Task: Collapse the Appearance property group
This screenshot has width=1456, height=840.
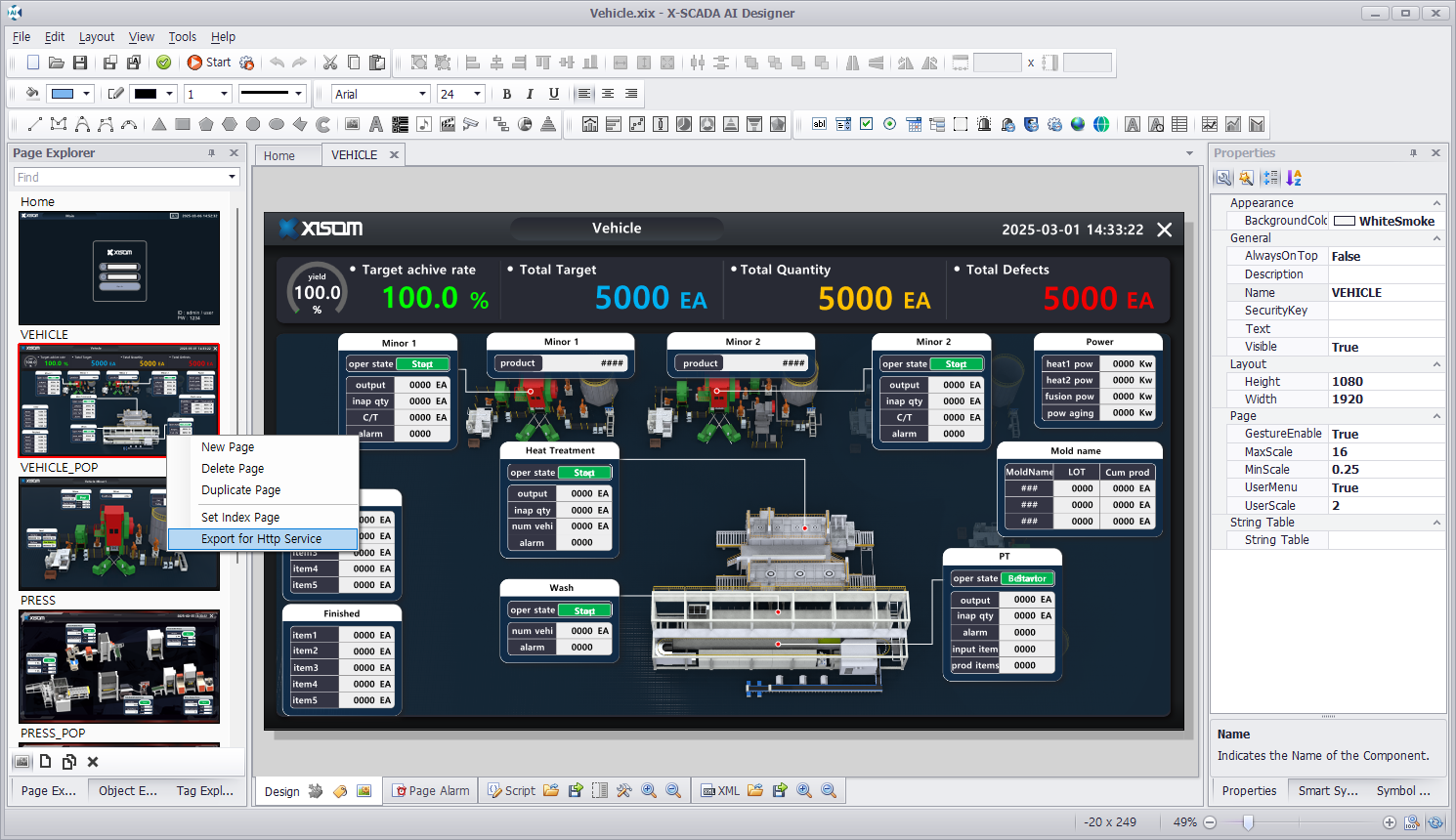Action: (1436, 203)
